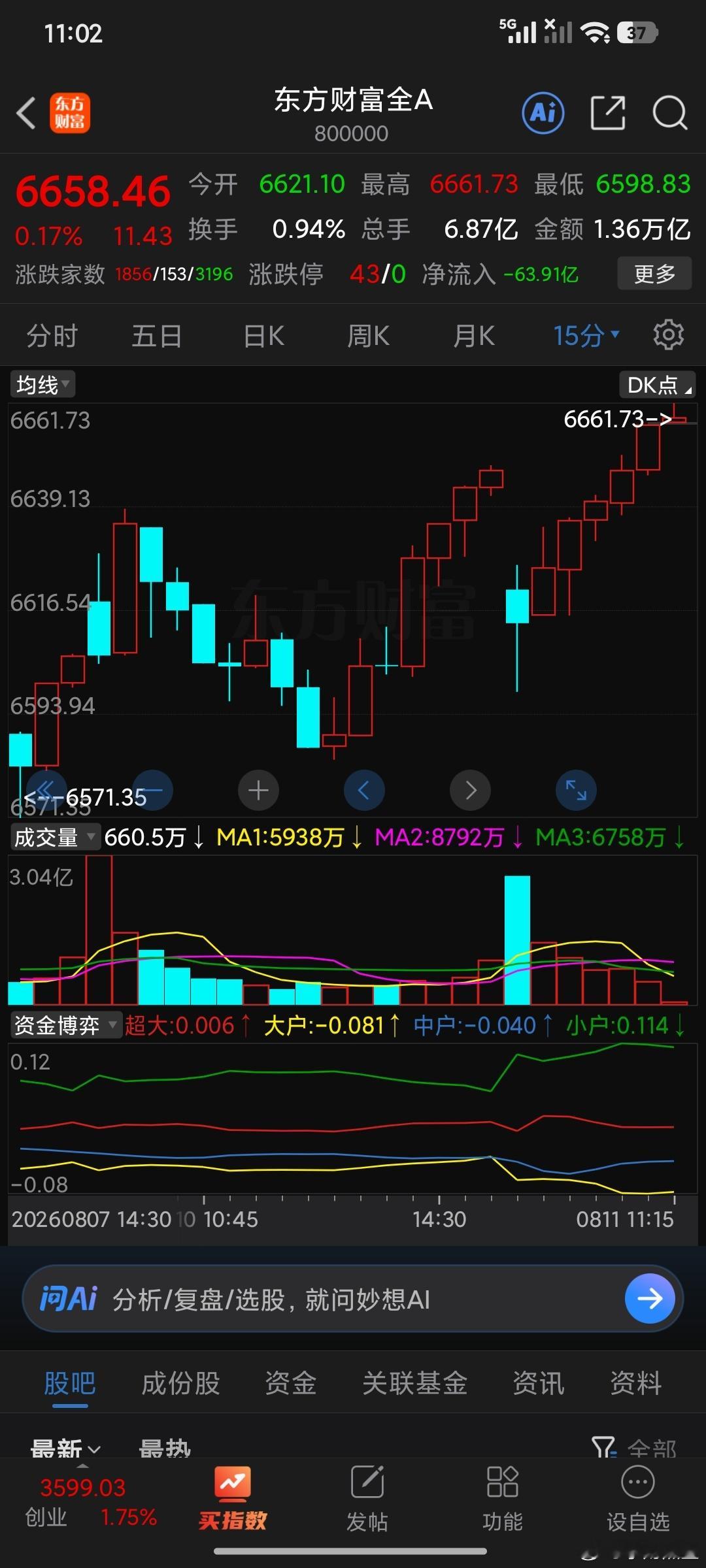Open search with the magnifier icon
Image resolution: width=706 pixels, height=1568 pixels.
[670, 113]
